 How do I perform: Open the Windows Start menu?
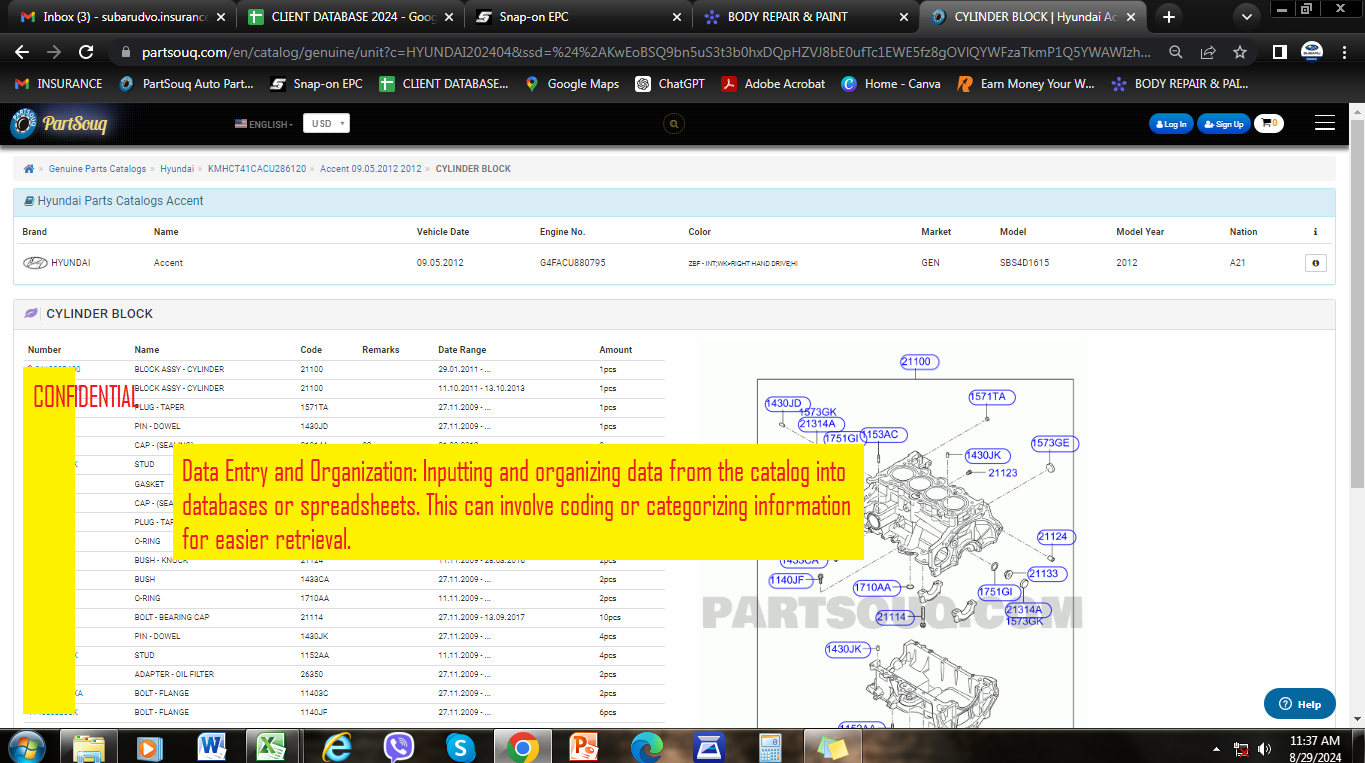27,747
